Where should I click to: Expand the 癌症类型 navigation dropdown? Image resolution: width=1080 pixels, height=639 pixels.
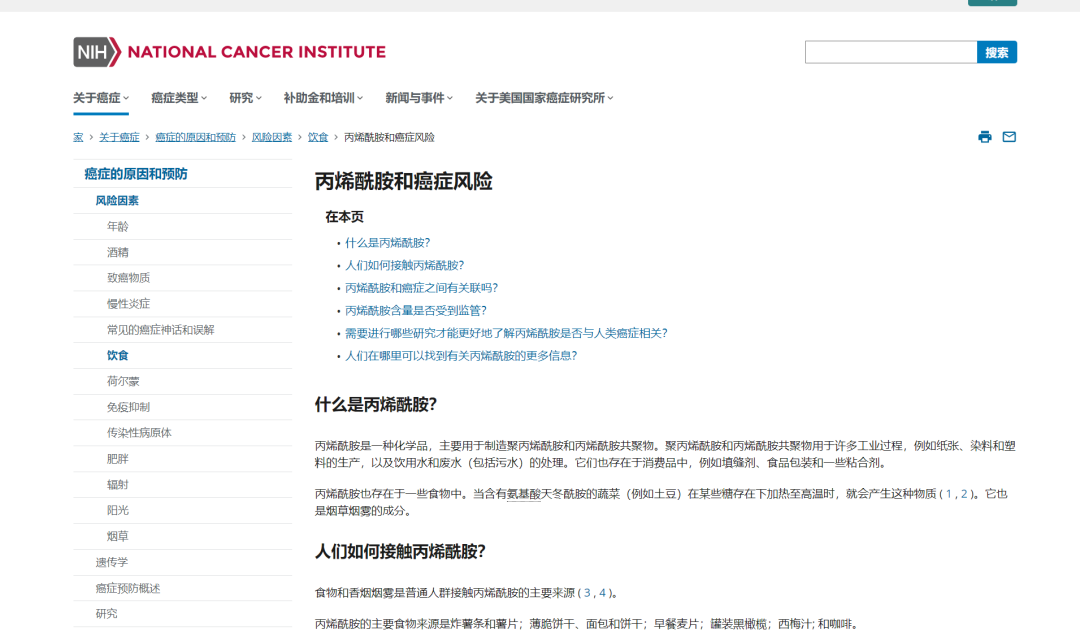[x=176, y=97]
